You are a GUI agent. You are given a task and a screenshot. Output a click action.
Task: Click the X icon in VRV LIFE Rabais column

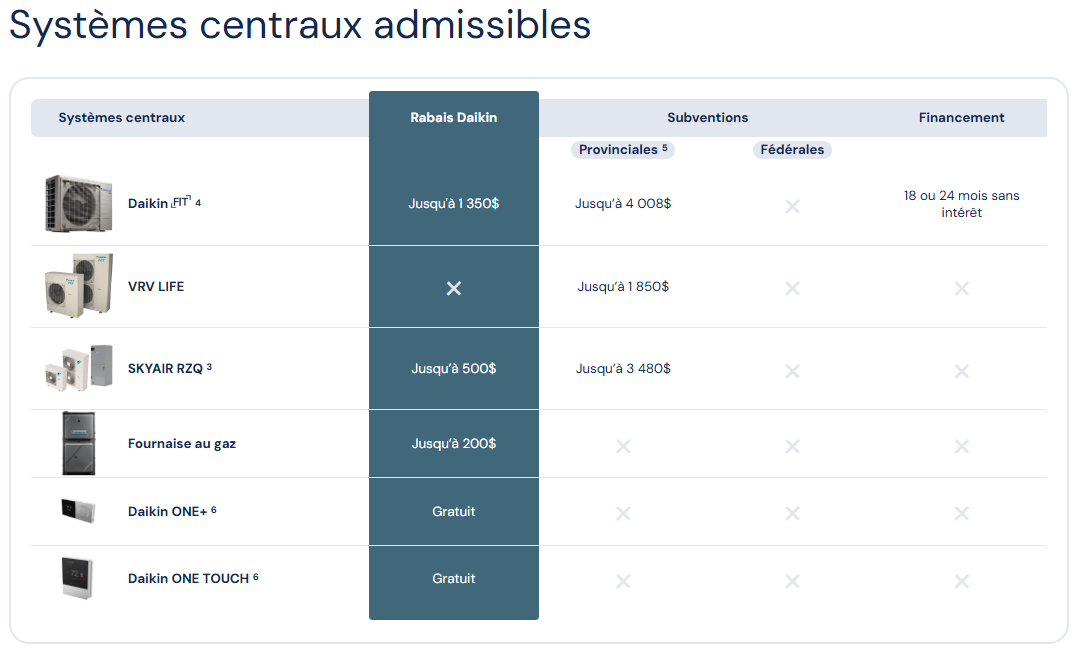(x=454, y=288)
